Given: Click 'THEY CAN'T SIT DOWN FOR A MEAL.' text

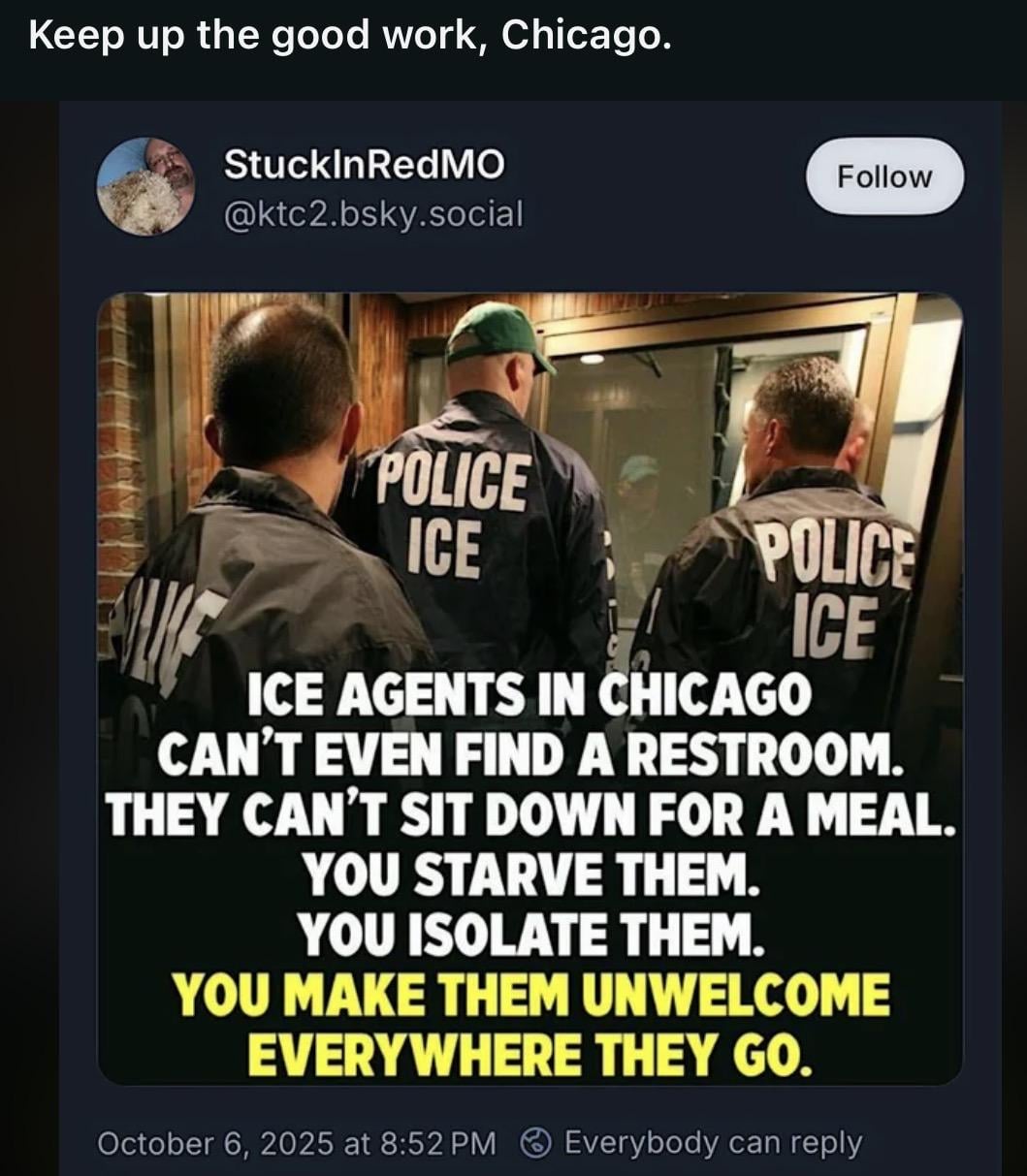Looking at the screenshot, I should pyautogui.click(x=530, y=814).
